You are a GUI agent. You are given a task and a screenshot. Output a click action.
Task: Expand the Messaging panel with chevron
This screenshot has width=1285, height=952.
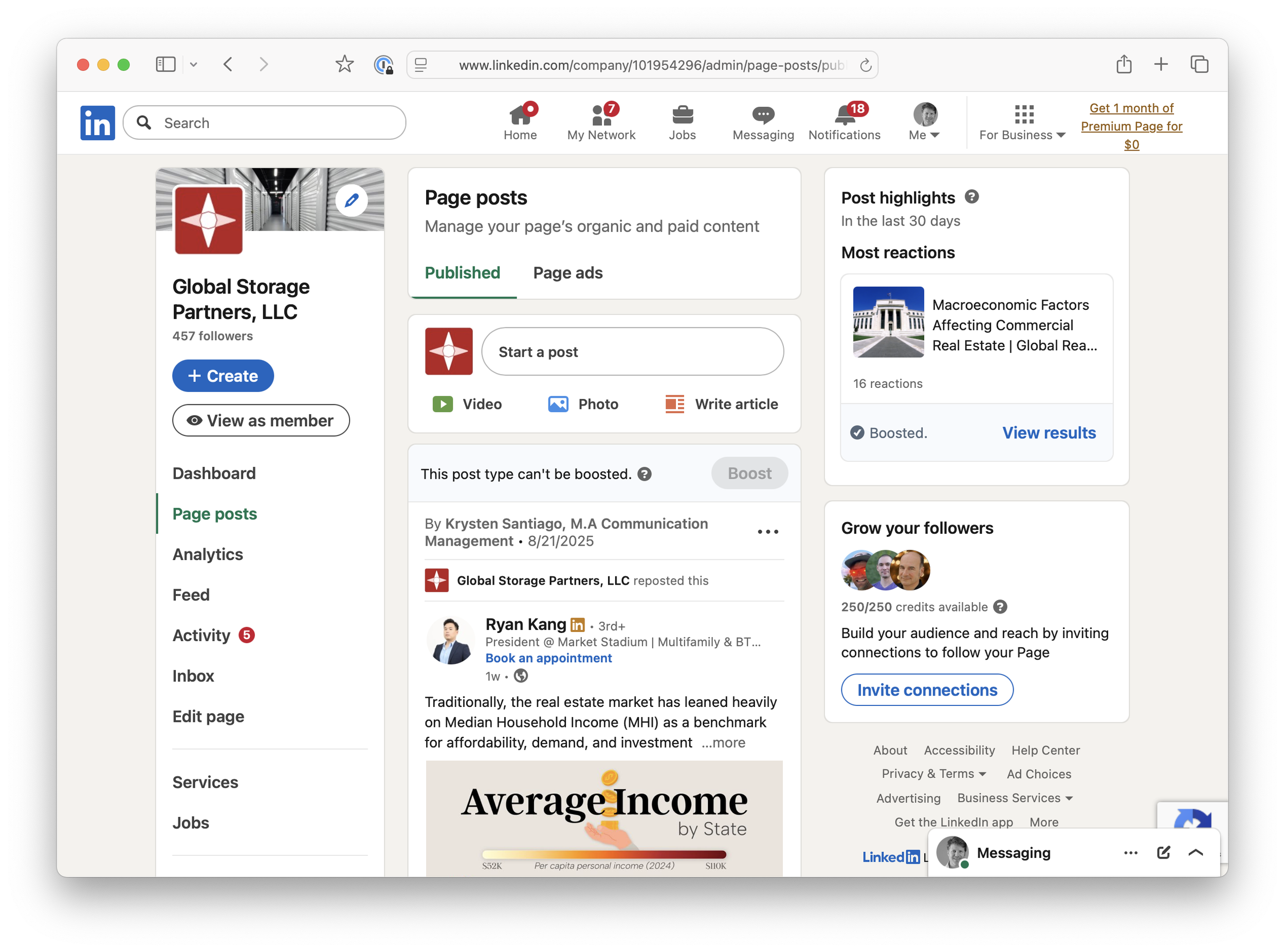(1196, 852)
